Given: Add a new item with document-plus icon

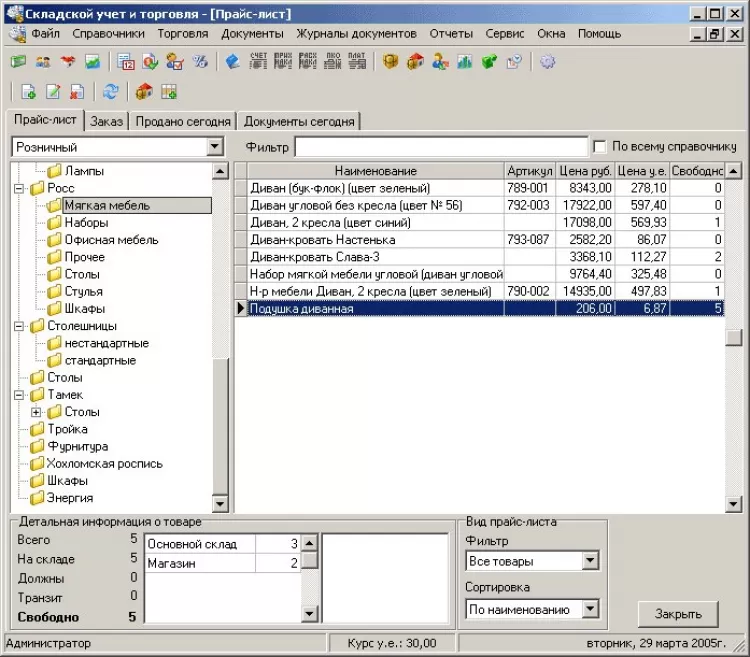Looking at the screenshot, I should tap(28, 91).
